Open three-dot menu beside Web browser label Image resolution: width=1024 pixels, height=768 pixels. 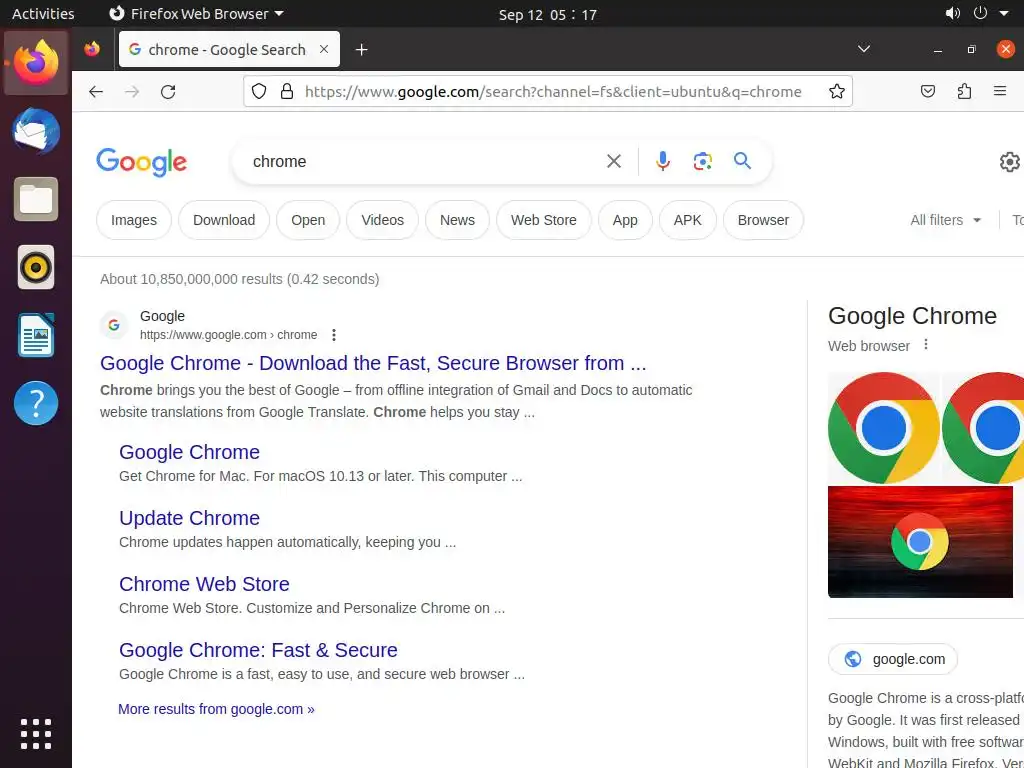925,344
